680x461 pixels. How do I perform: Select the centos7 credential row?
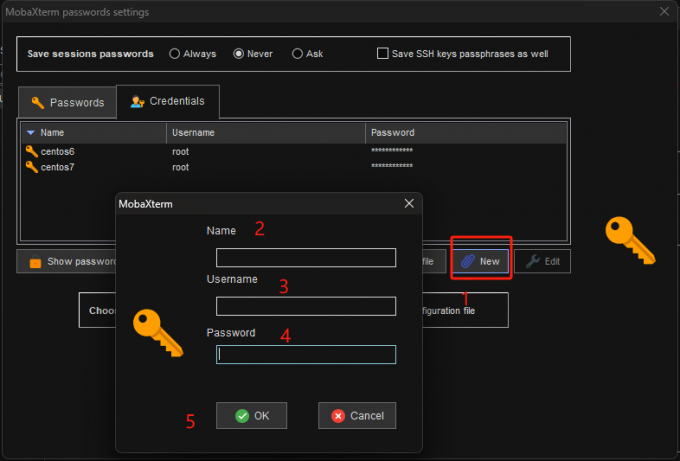coord(294,167)
